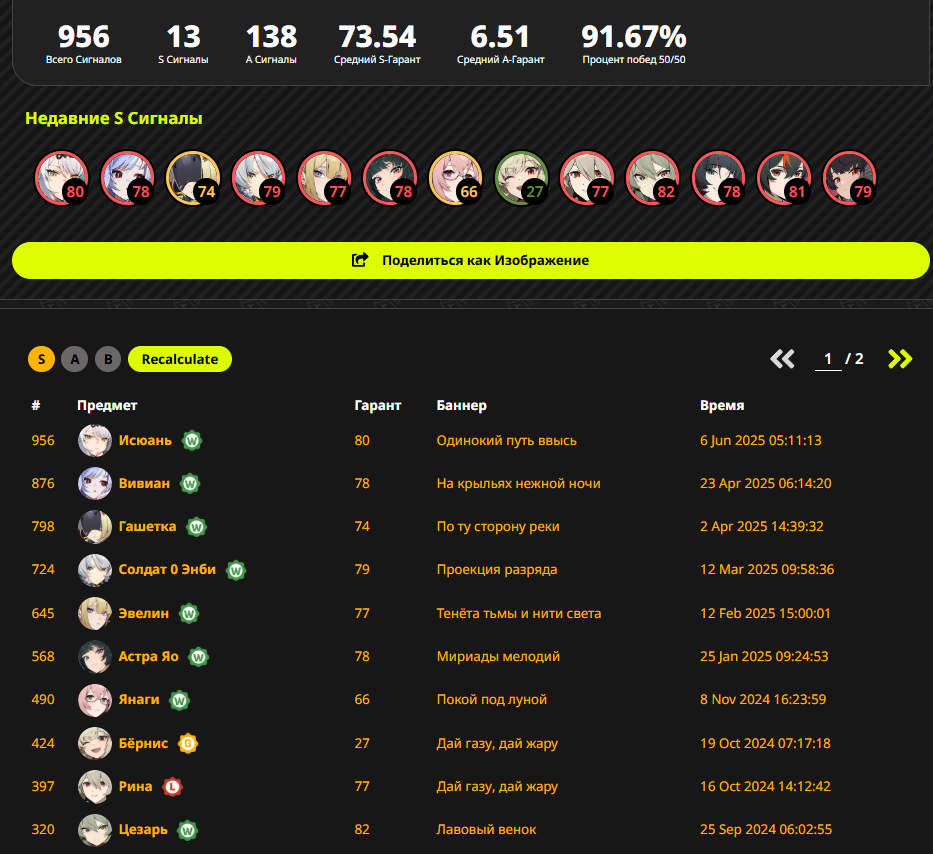Open the Мириады мелодий banner
The image size is (933, 854).
[498, 656]
